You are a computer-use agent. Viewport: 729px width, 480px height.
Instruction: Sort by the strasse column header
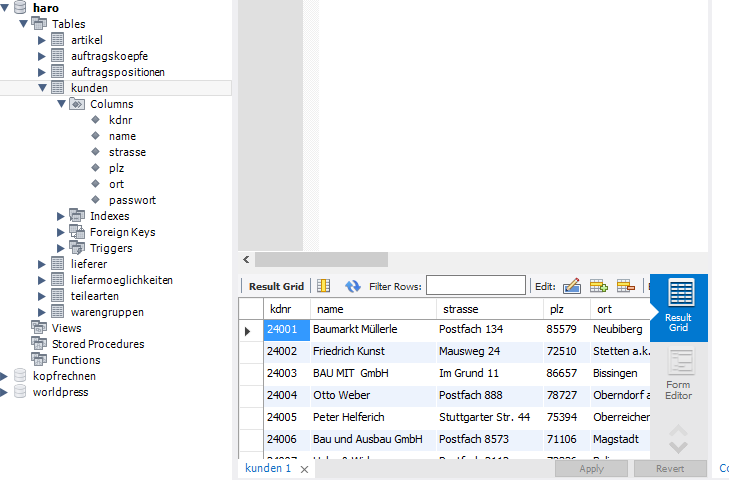(490, 309)
